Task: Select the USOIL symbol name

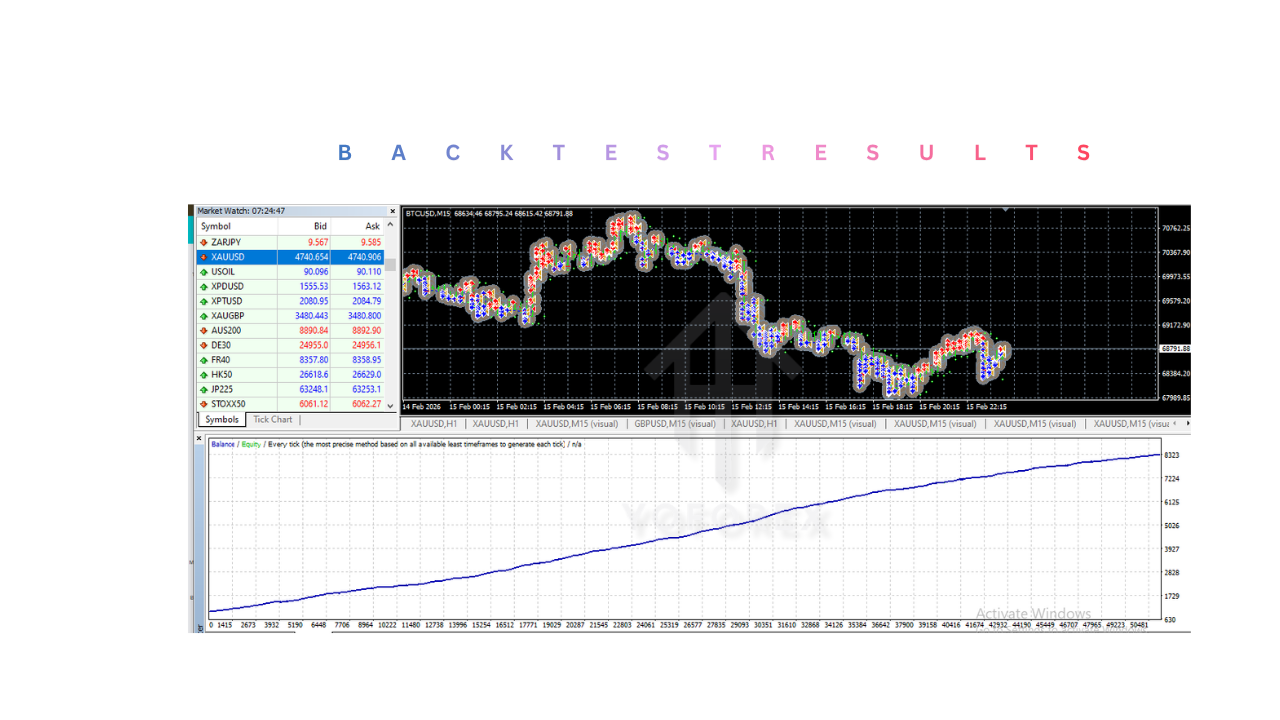Action: point(223,272)
